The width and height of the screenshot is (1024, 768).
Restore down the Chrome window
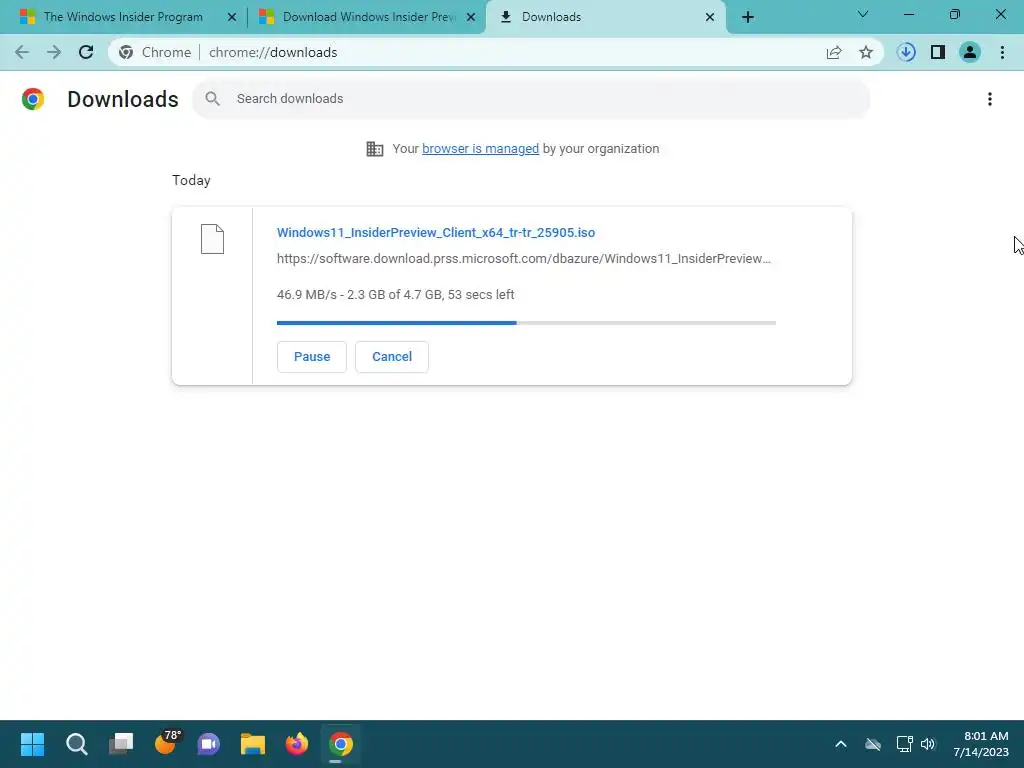[955, 14]
